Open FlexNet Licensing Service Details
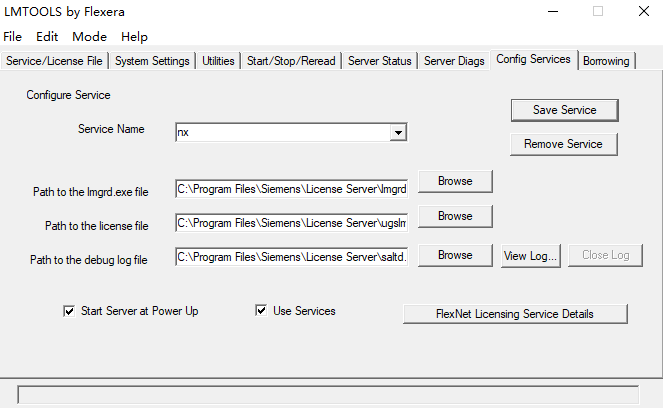The width and height of the screenshot is (663, 408). coord(515,314)
